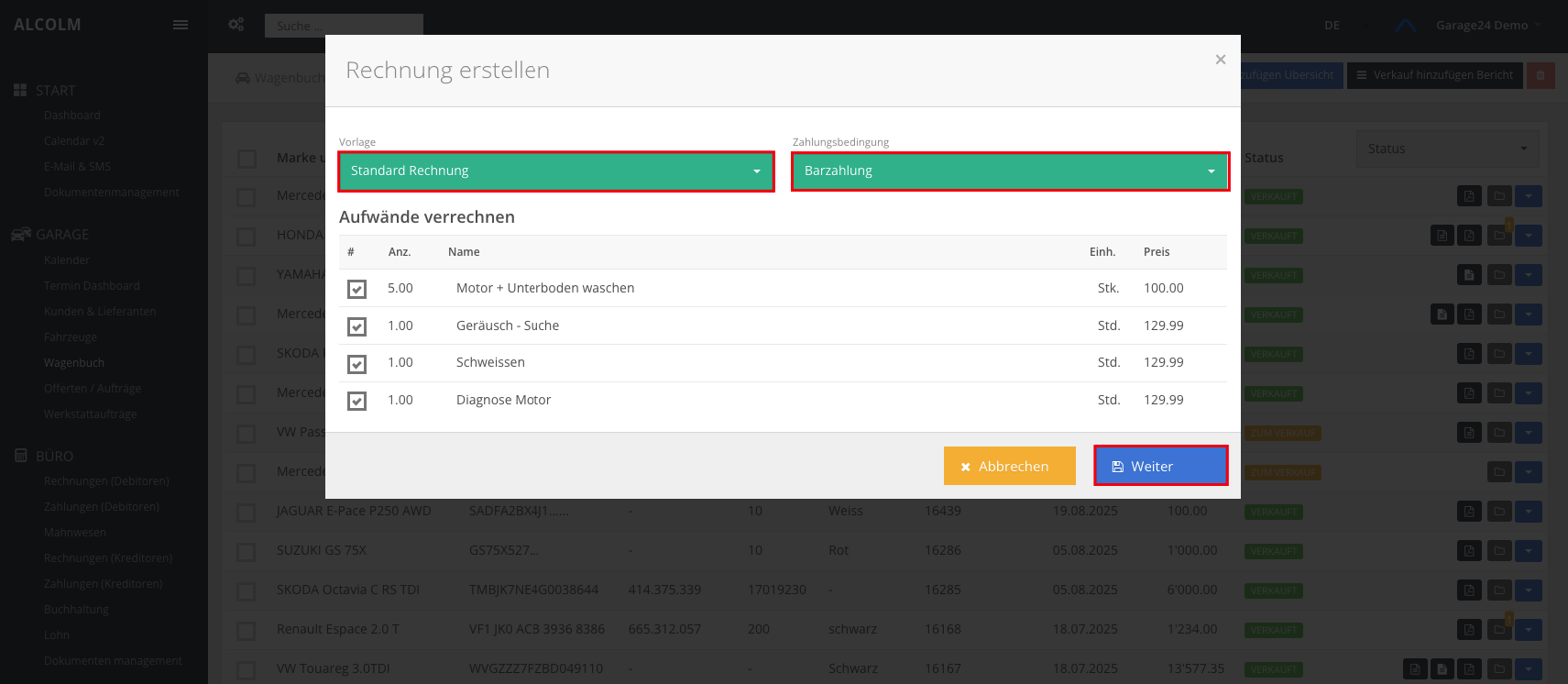Open the document icon in the Renault Espace row
The height and width of the screenshot is (684, 1568).
coord(1469,630)
